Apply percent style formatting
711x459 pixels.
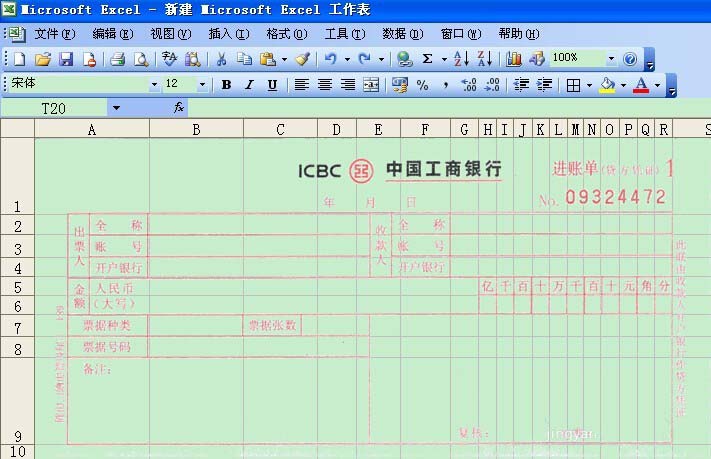pos(423,85)
